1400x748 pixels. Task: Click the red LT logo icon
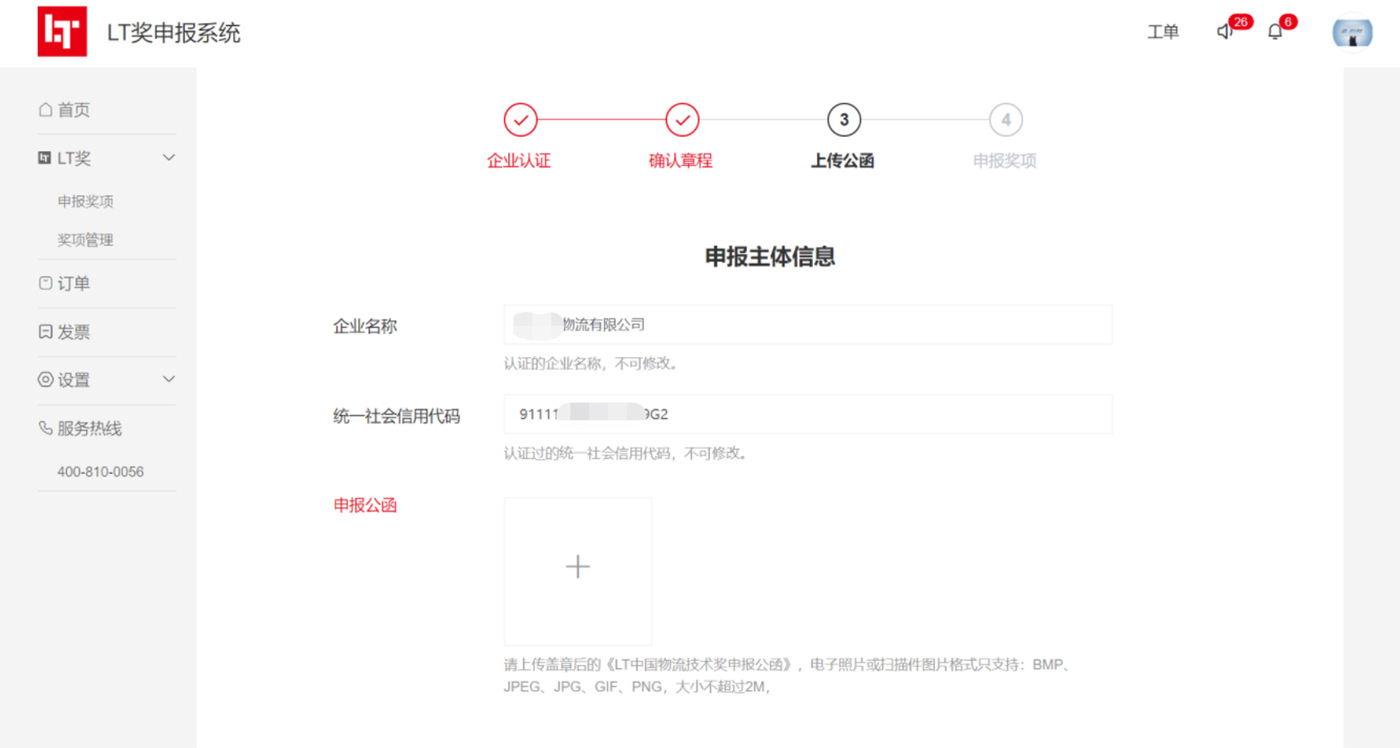(62, 32)
